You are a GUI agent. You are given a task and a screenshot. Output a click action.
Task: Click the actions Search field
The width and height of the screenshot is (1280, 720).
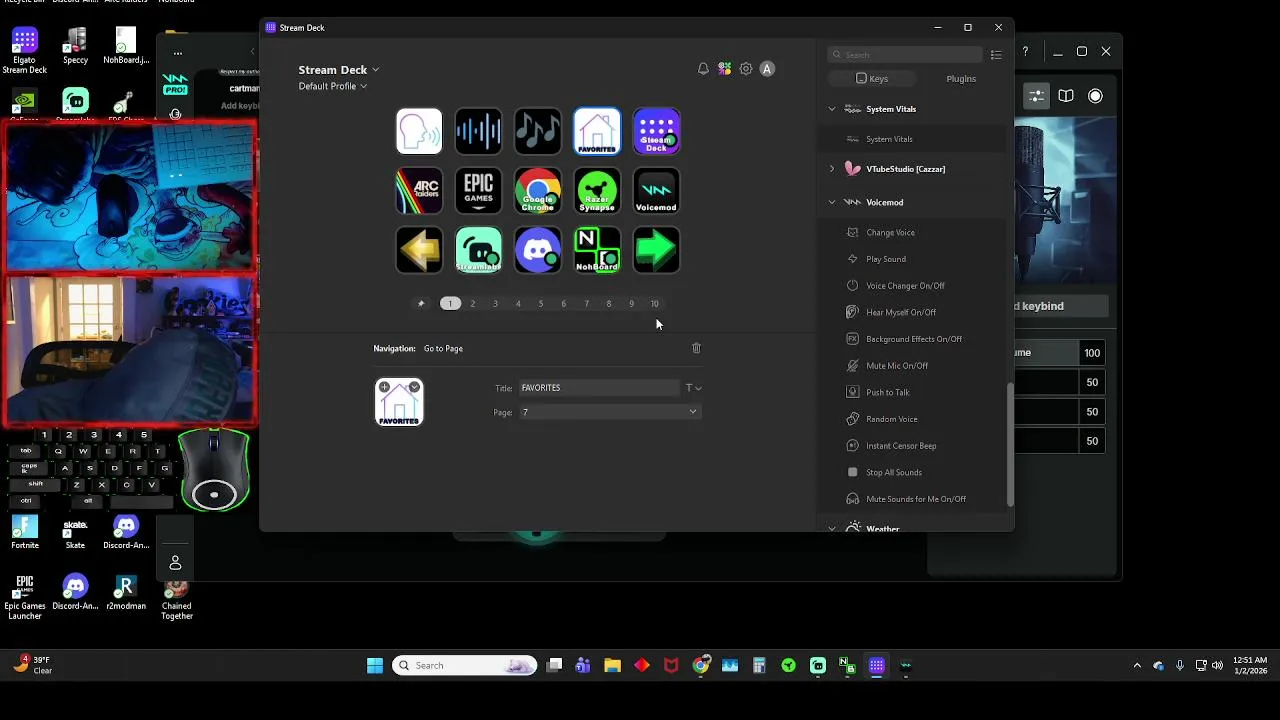(x=906, y=55)
